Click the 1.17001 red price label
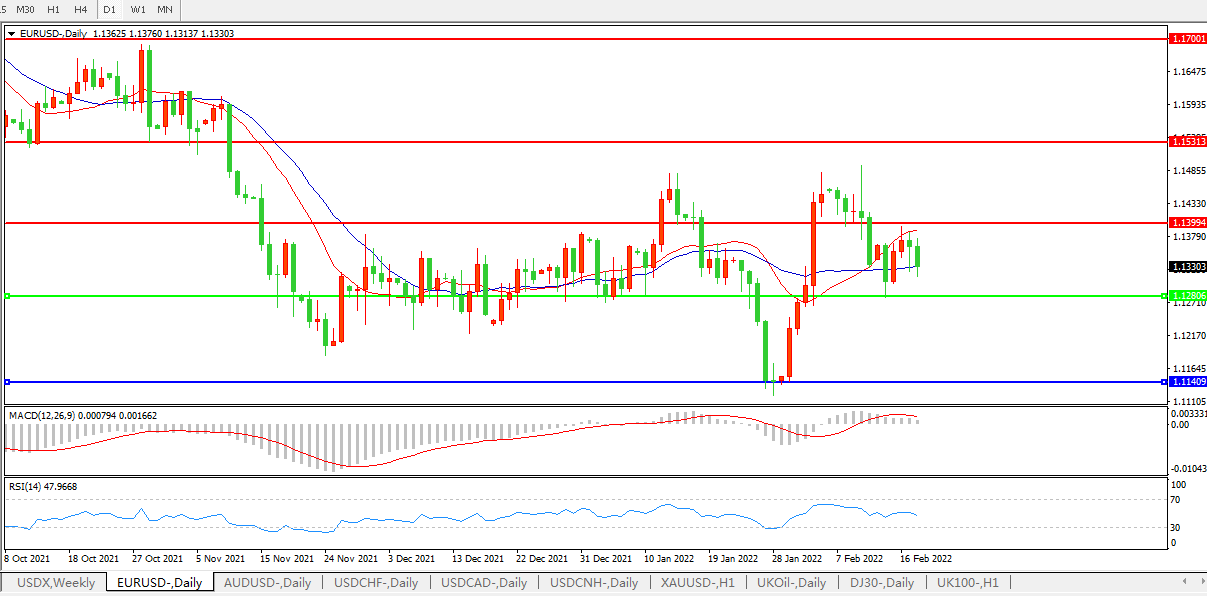This screenshot has width=1207, height=596. (x=1187, y=38)
